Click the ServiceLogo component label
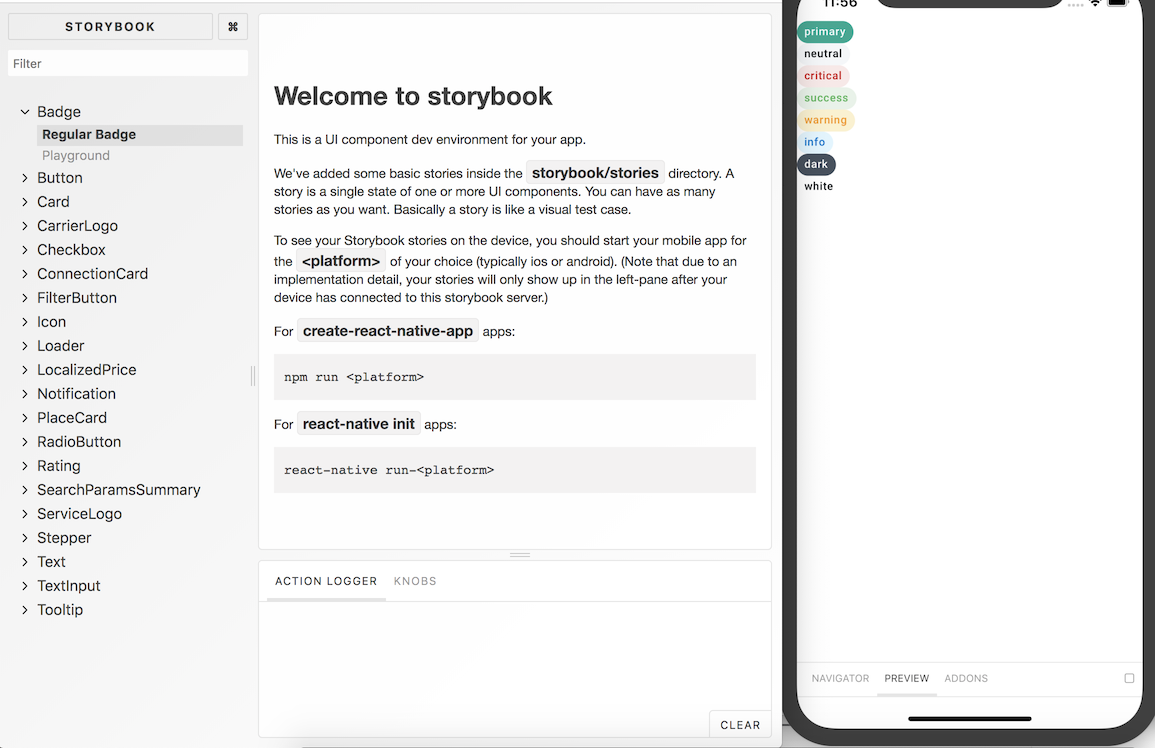 (x=80, y=514)
